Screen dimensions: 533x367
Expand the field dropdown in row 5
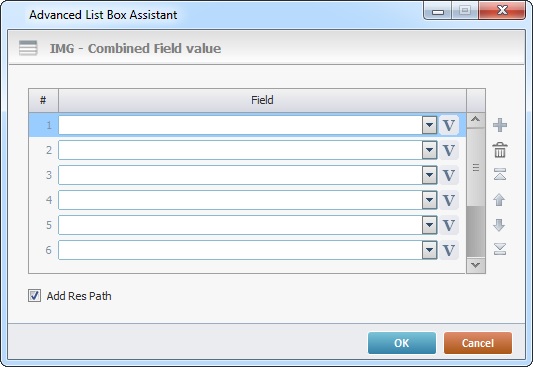(x=430, y=225)
